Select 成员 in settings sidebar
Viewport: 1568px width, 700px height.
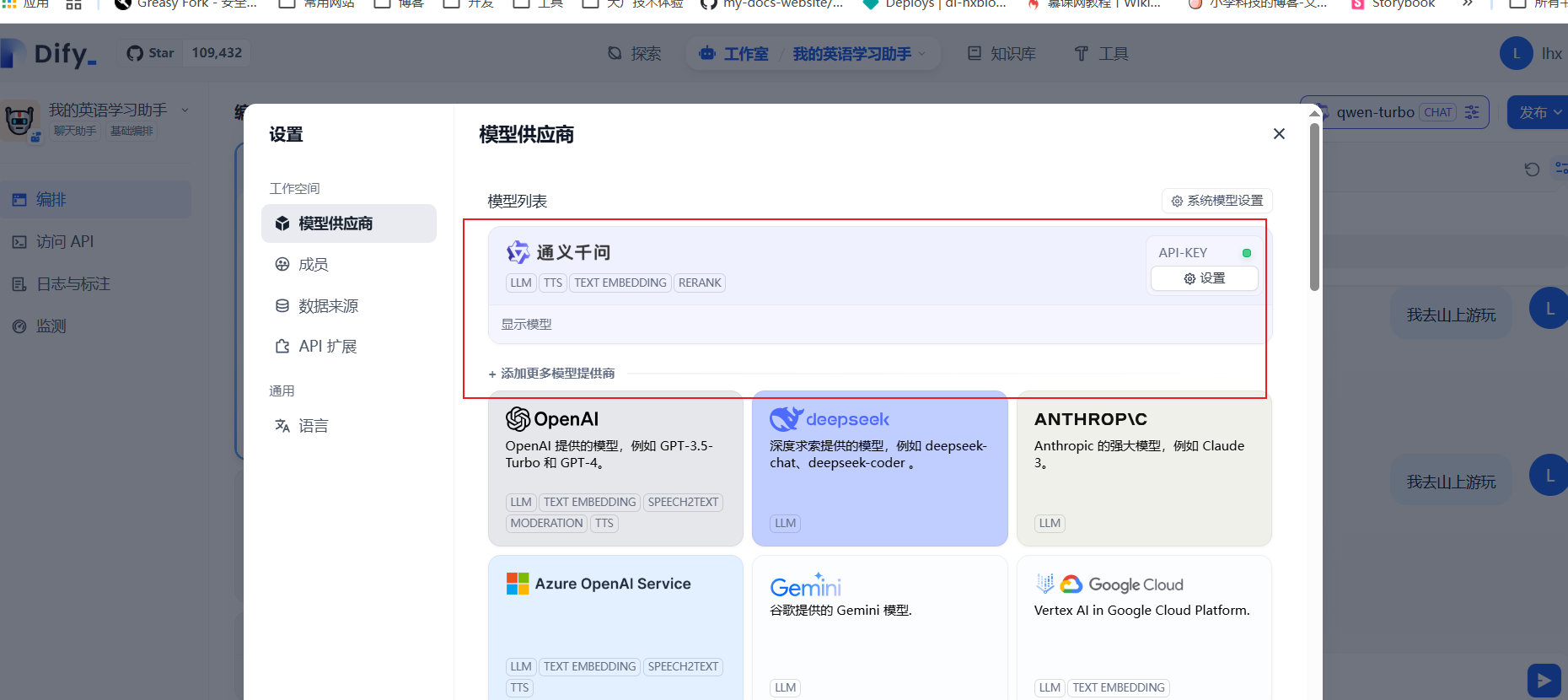pyautogui.click(x=313, y=265)
